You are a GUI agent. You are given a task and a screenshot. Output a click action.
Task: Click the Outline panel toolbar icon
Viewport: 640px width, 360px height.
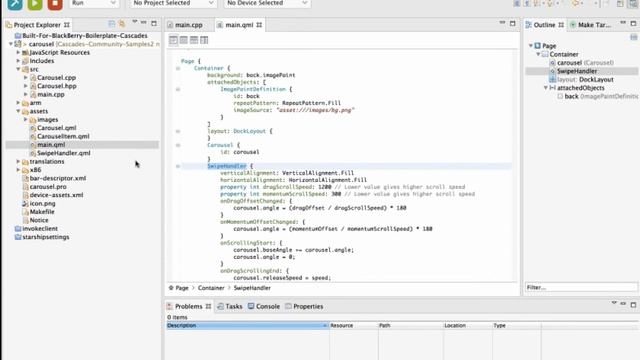pyautogui.click(x=633, y=37)
